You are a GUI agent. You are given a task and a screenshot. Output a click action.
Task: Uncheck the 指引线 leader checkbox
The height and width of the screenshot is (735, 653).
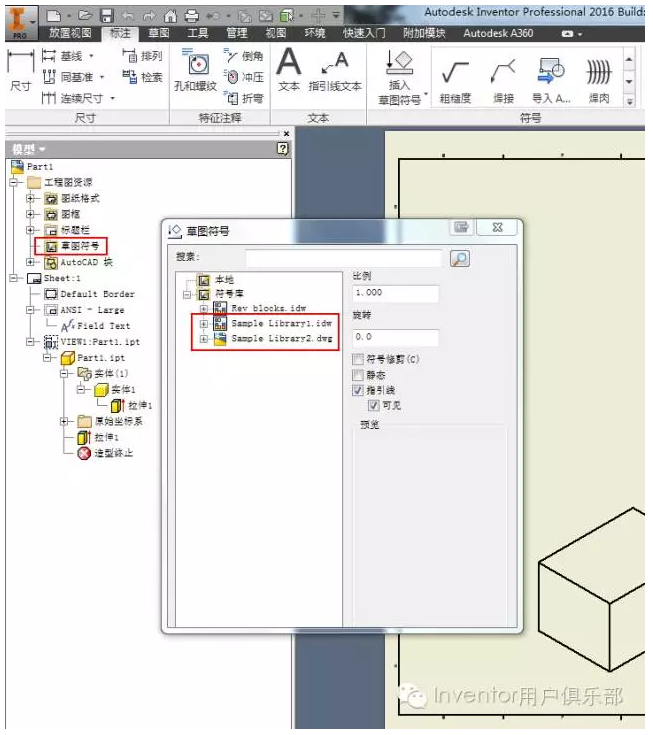coord(358,390)
